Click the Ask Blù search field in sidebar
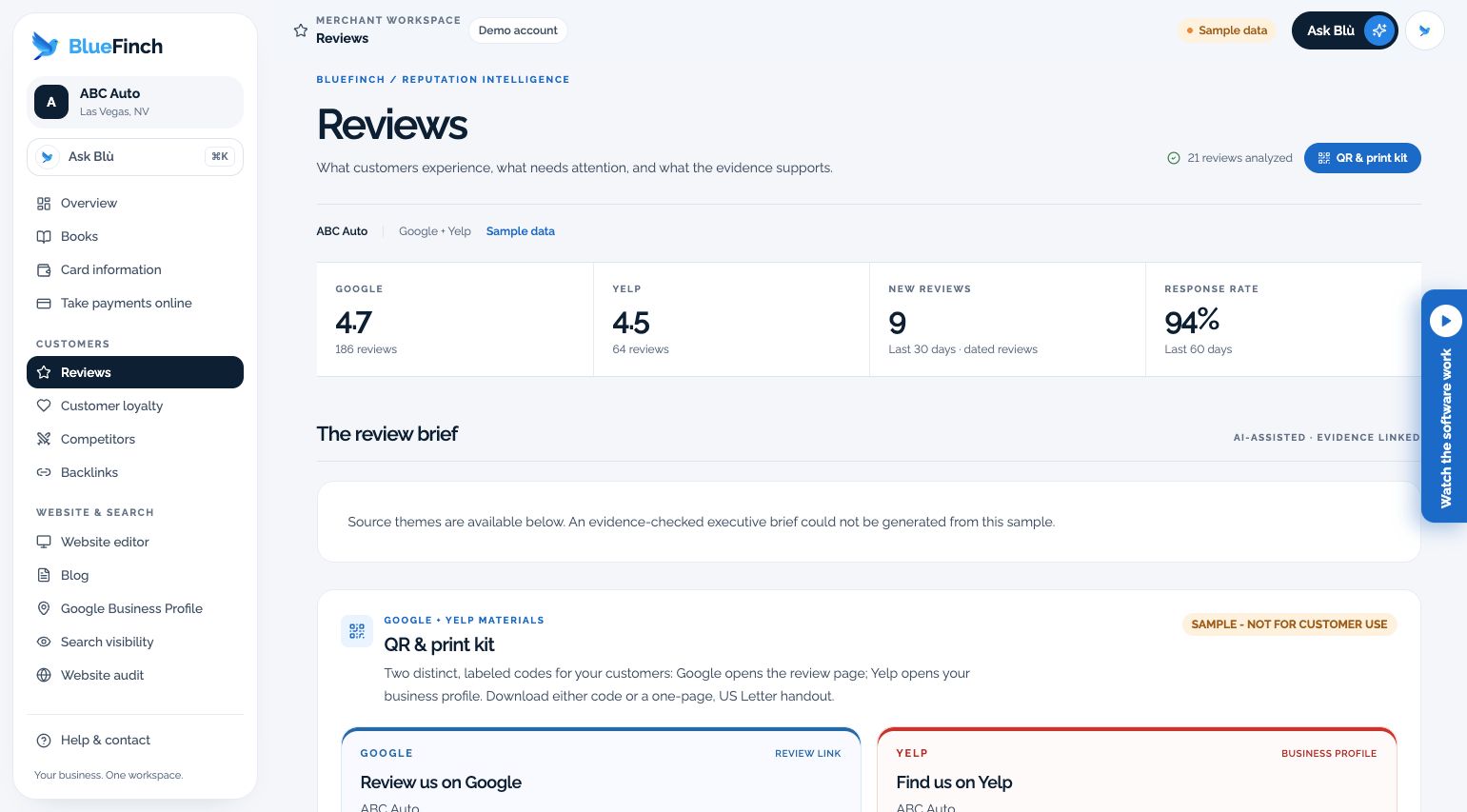 pos(135,157)
